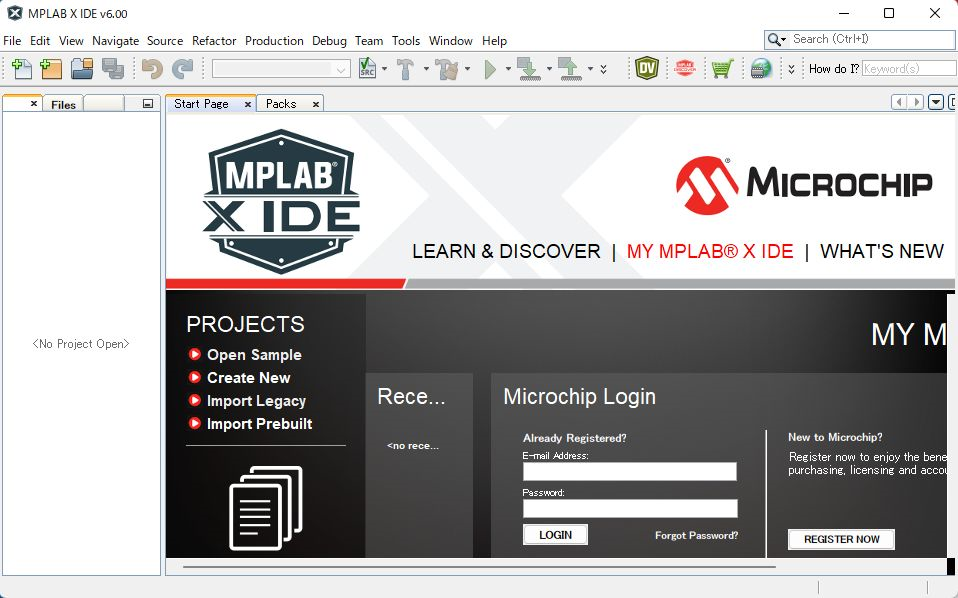The height and width of the screenshot is (598, 958).
Task: Click the Import Prebuilt link
Action: pos(259,424)
